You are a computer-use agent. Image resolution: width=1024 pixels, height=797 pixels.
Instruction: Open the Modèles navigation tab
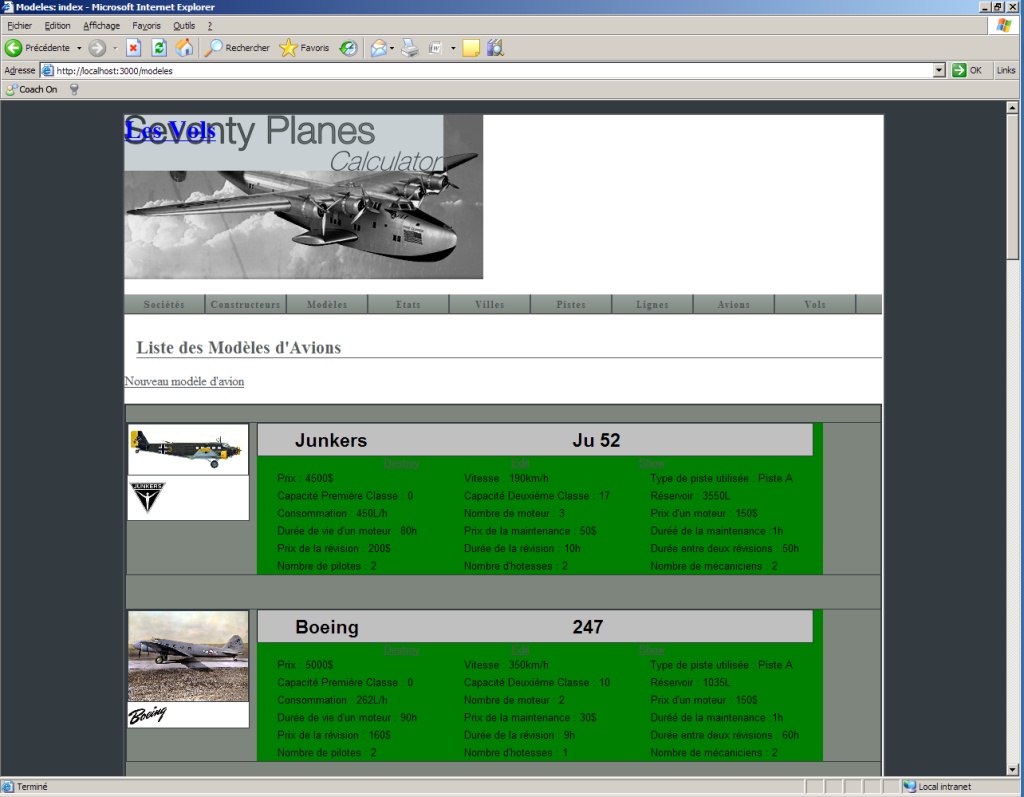tap(327, 304)
